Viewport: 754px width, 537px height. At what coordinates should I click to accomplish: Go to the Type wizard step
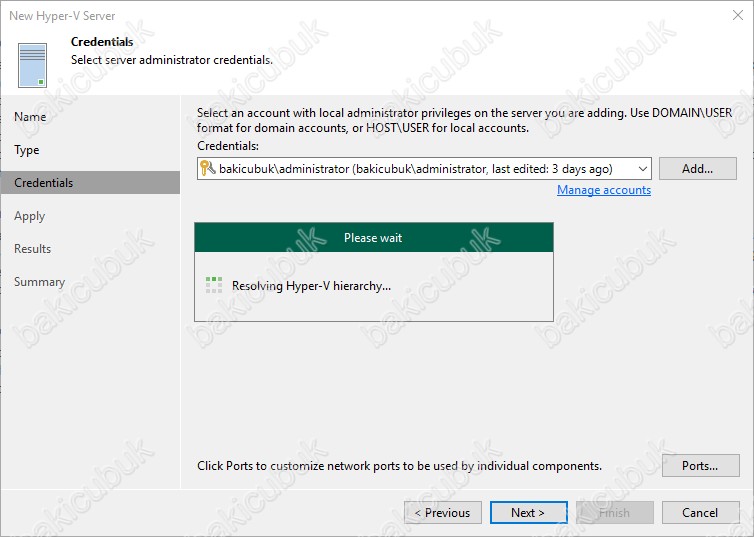27,150
